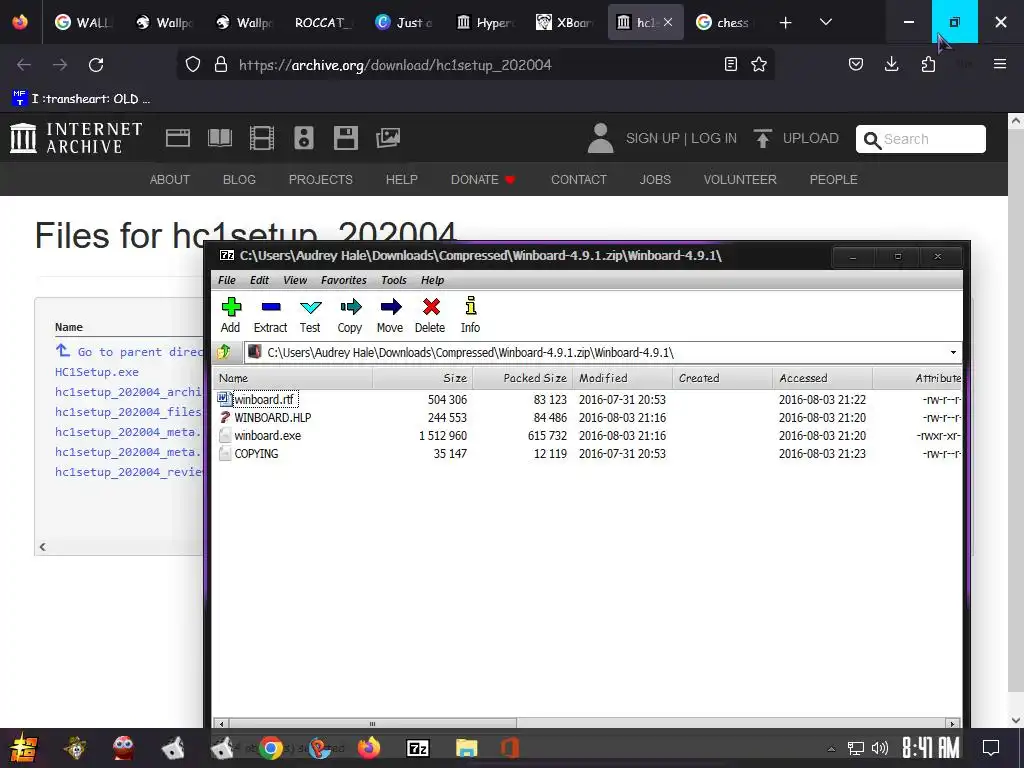The image size is (1024, 768).
Task: Sort files by Size column header
Action: [x=423, y=378]
